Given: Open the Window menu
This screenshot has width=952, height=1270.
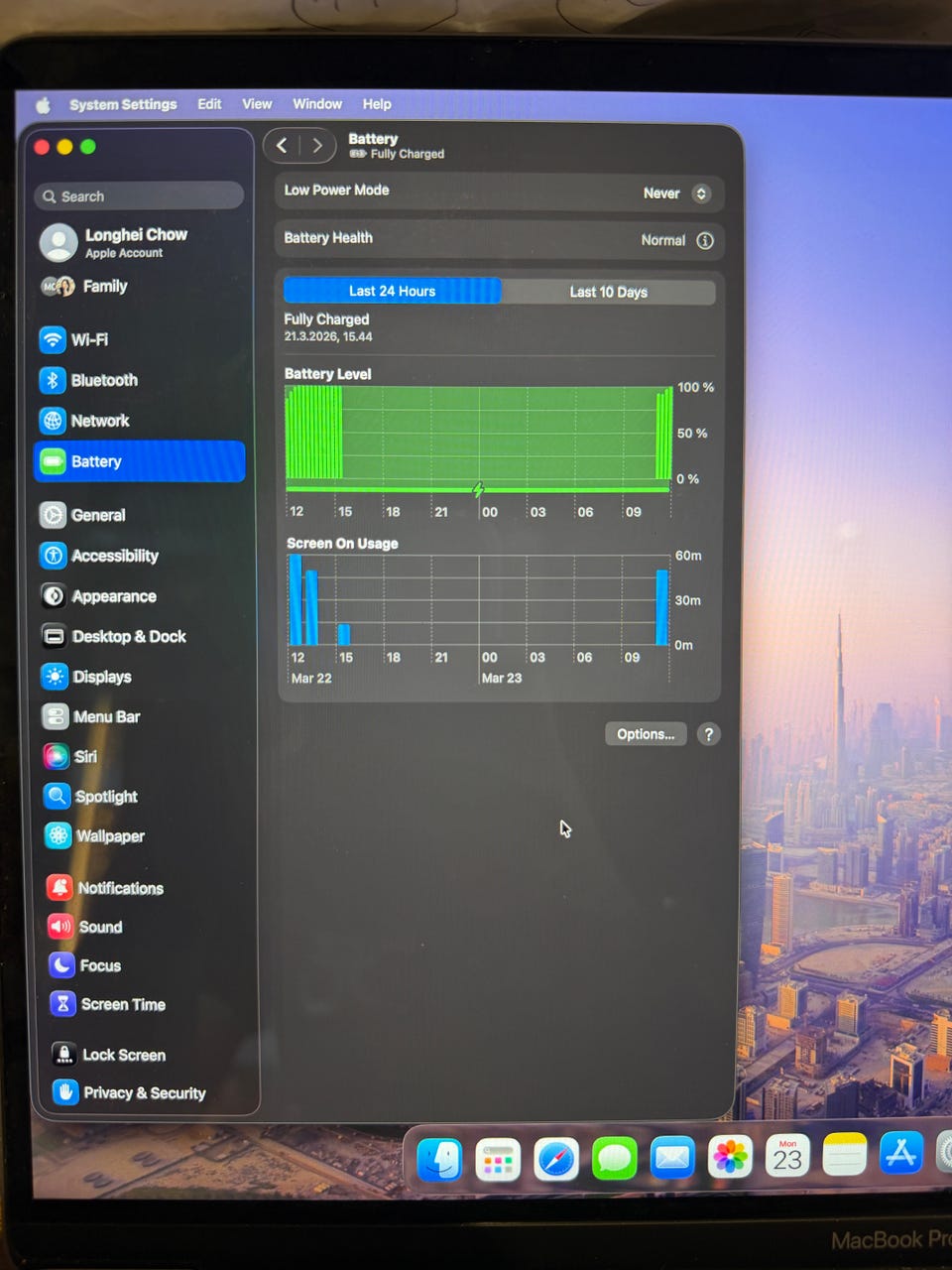Looking at the screenshot, I should 317,103.
